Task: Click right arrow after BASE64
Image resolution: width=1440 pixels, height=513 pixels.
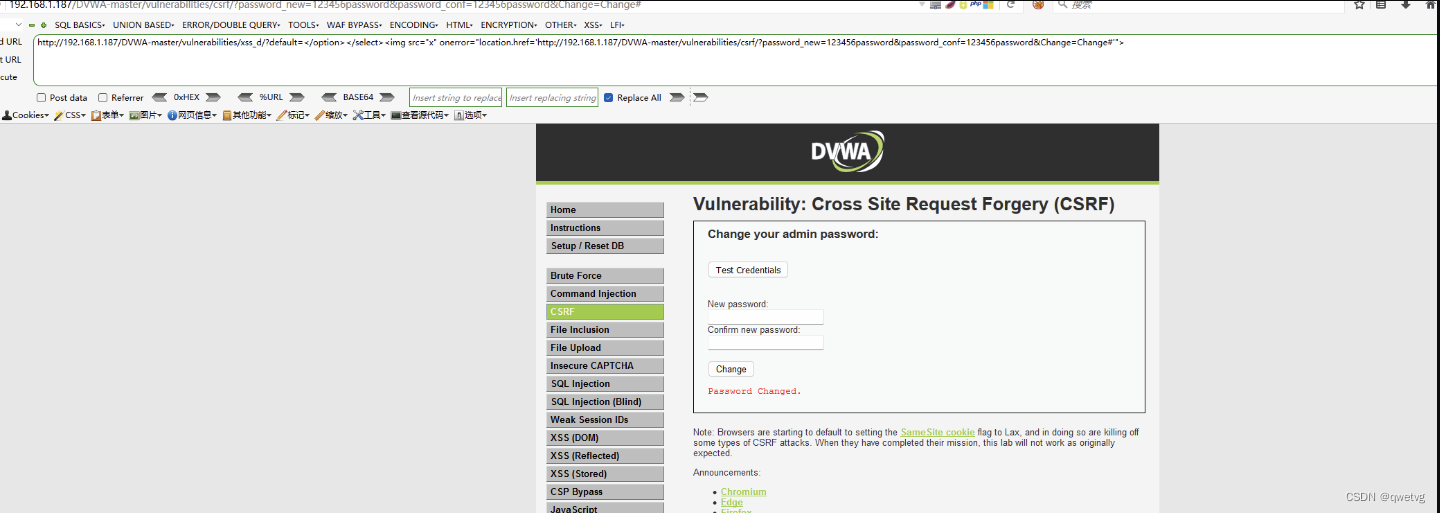Action: [387, 98]
